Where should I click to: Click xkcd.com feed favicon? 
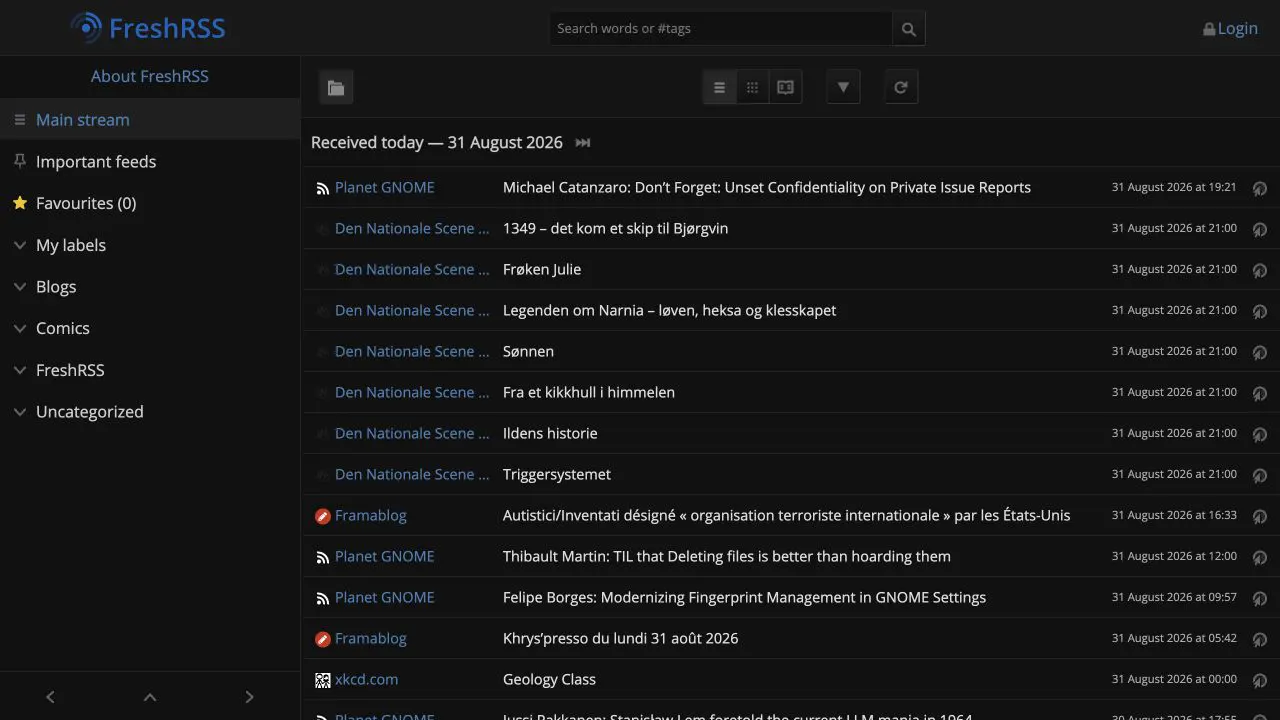[323, 680]
